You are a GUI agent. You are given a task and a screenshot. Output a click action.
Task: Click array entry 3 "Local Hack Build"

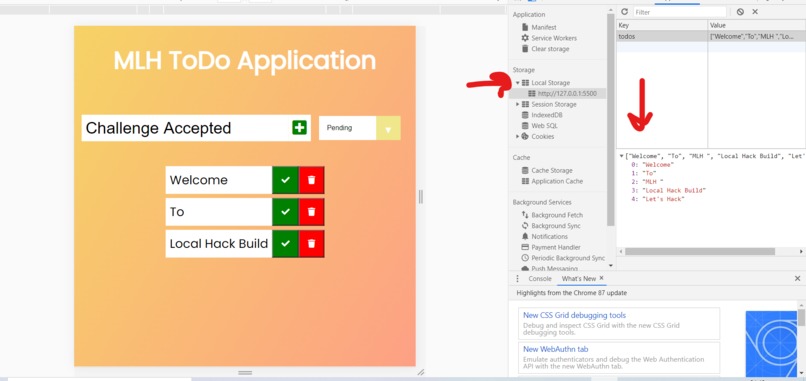[x=669, y=190]
